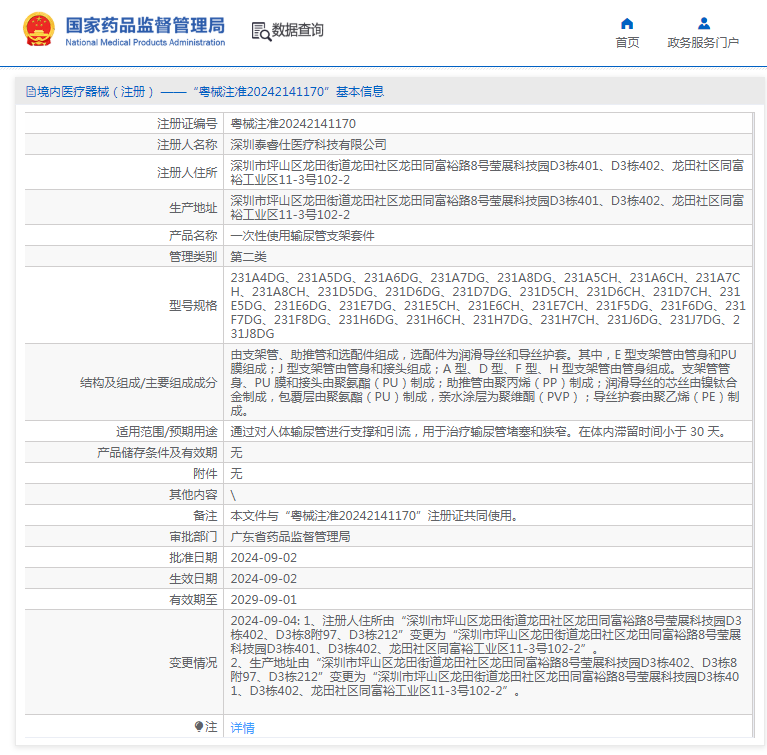Click the 产品名称 label
The image size is (767, 755).
pyautogui.click(x=193, y=236)
